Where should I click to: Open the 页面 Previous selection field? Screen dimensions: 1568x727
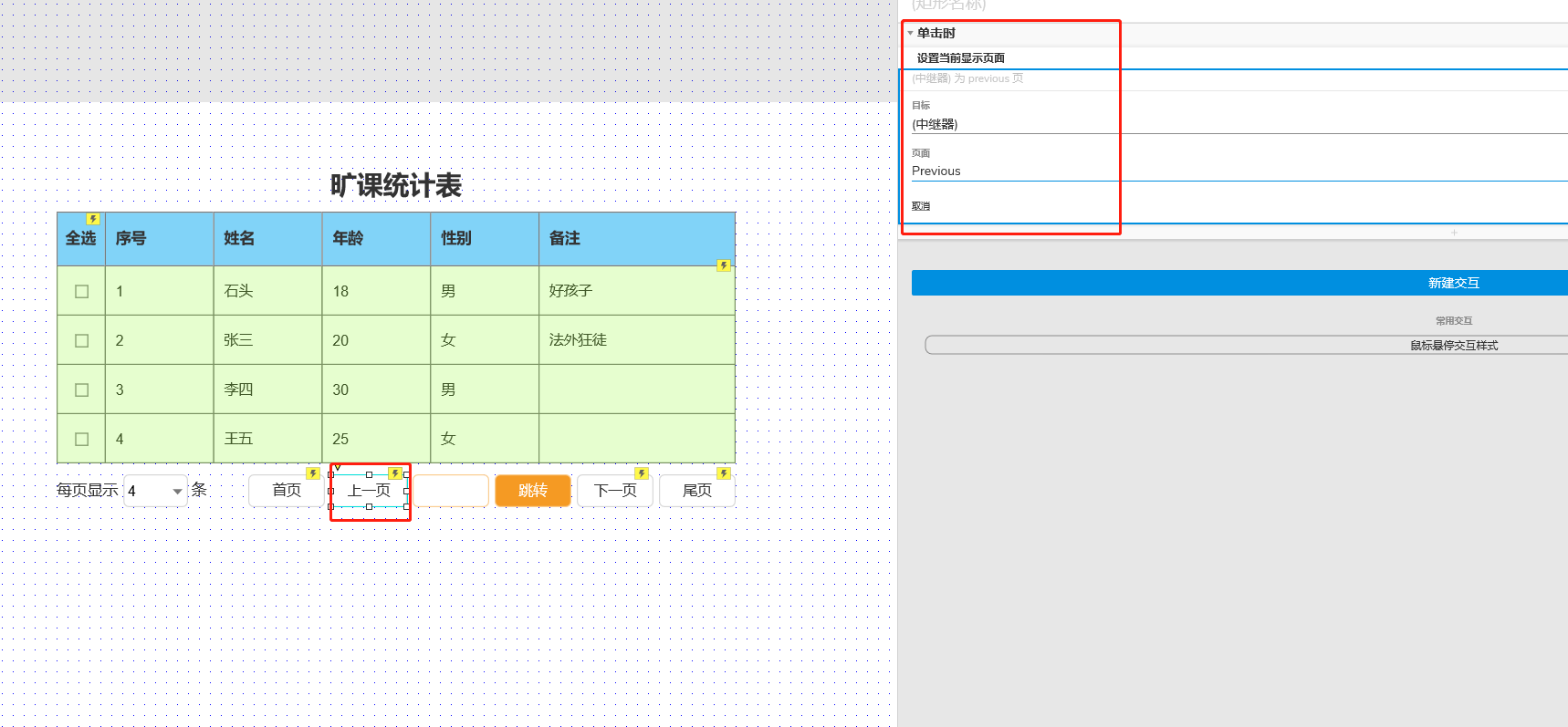[1239, 171]
